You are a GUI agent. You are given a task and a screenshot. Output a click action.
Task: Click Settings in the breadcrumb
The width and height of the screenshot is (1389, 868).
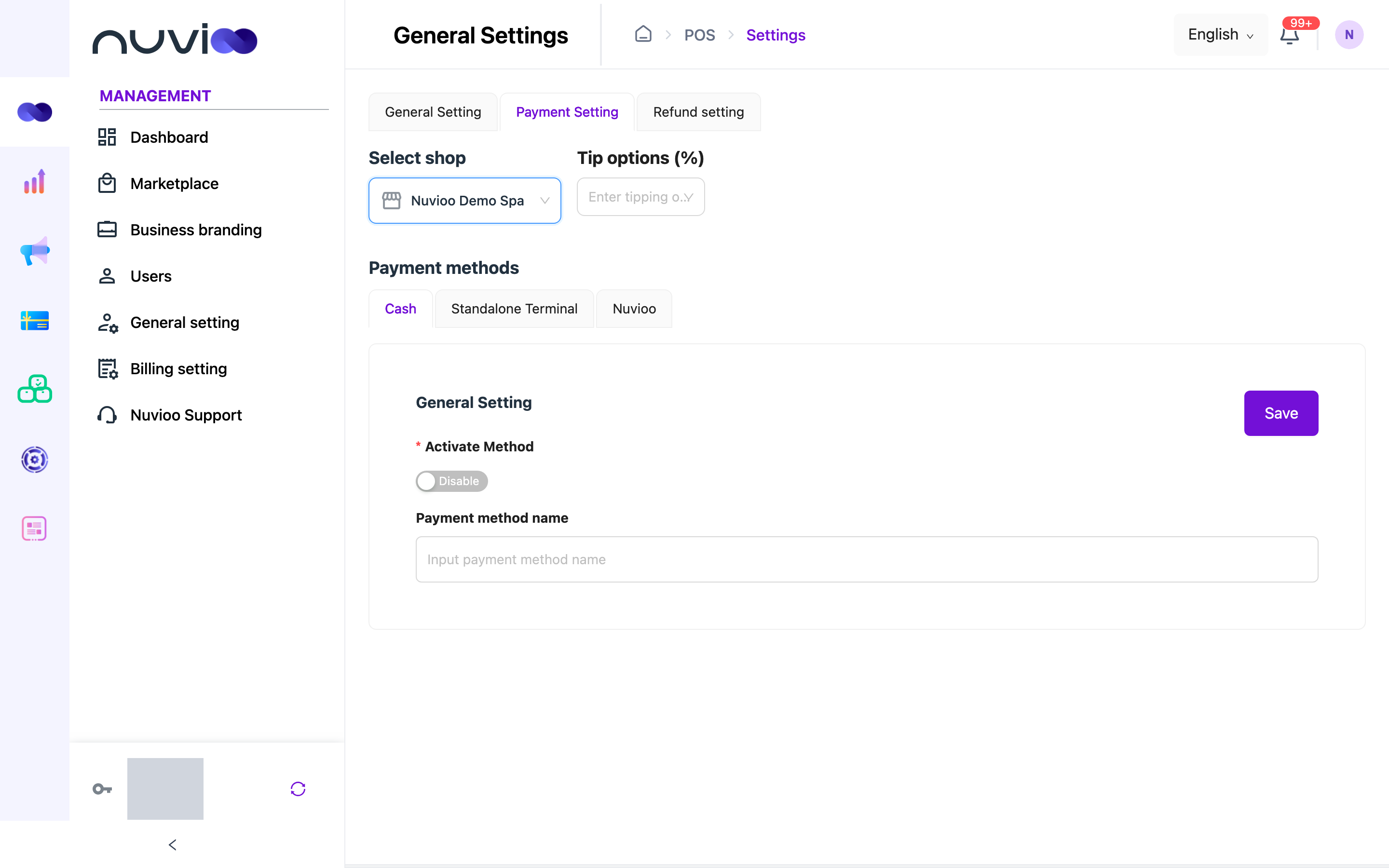click(776, 35)
